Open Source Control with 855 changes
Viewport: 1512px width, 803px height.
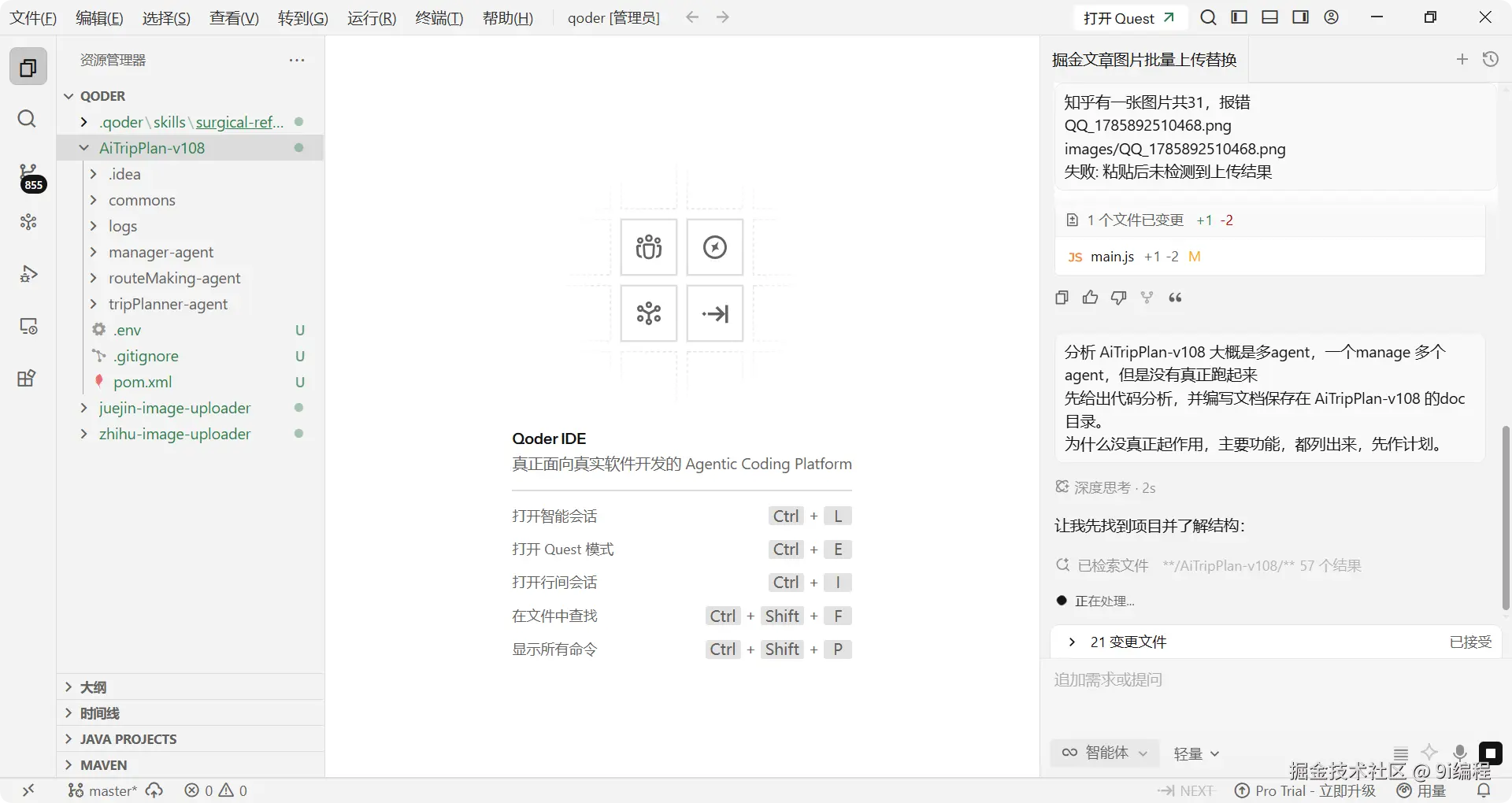[x=29, y=177]
